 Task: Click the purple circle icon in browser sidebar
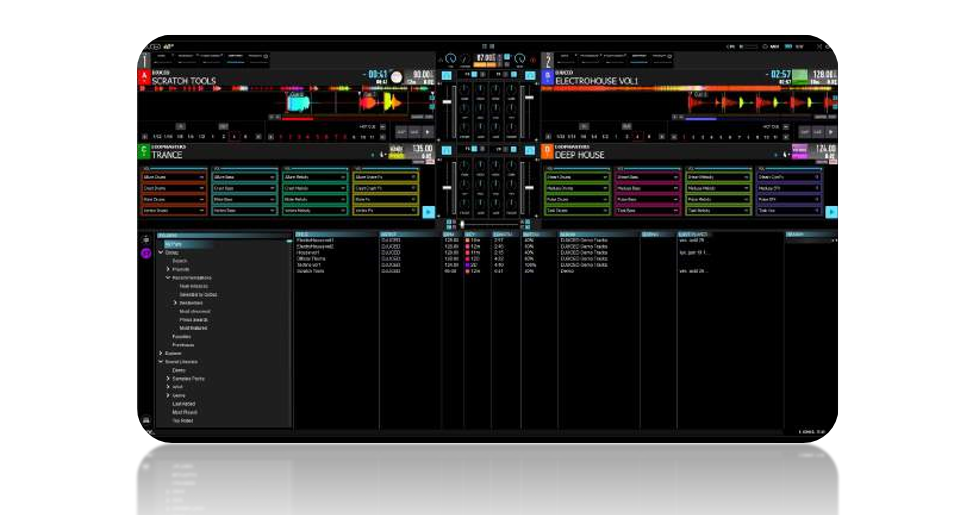pos(146,254)
